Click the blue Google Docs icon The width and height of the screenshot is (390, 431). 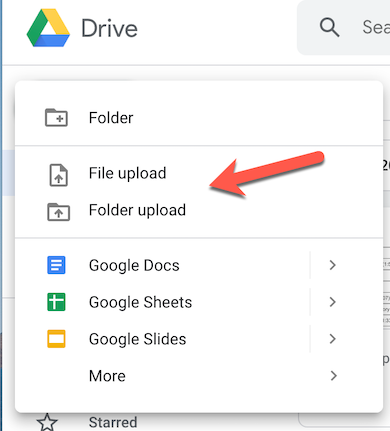pos(56,265)
